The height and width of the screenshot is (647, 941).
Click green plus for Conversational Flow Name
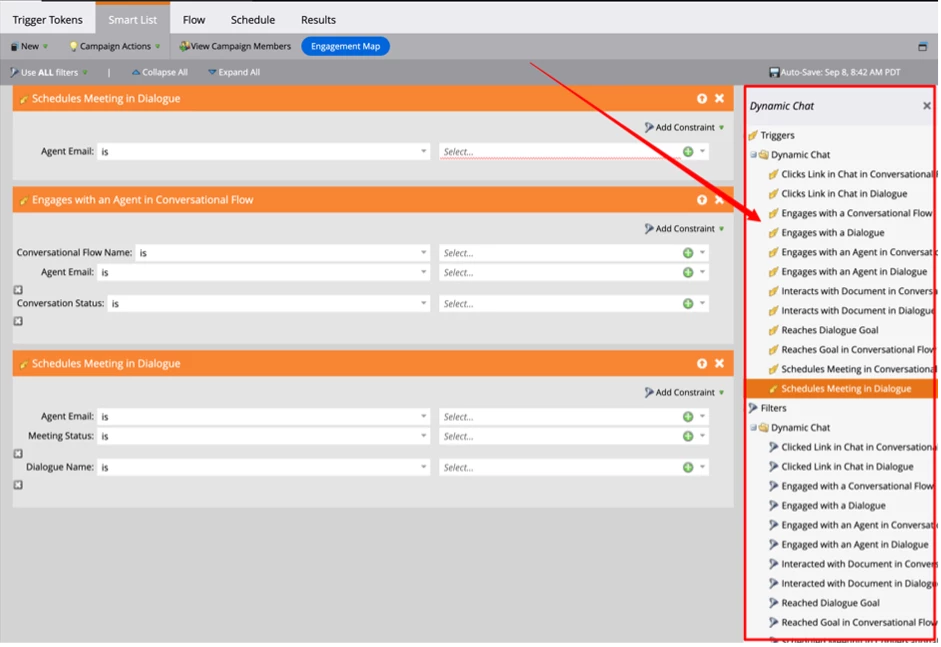[x=688, y=253]
